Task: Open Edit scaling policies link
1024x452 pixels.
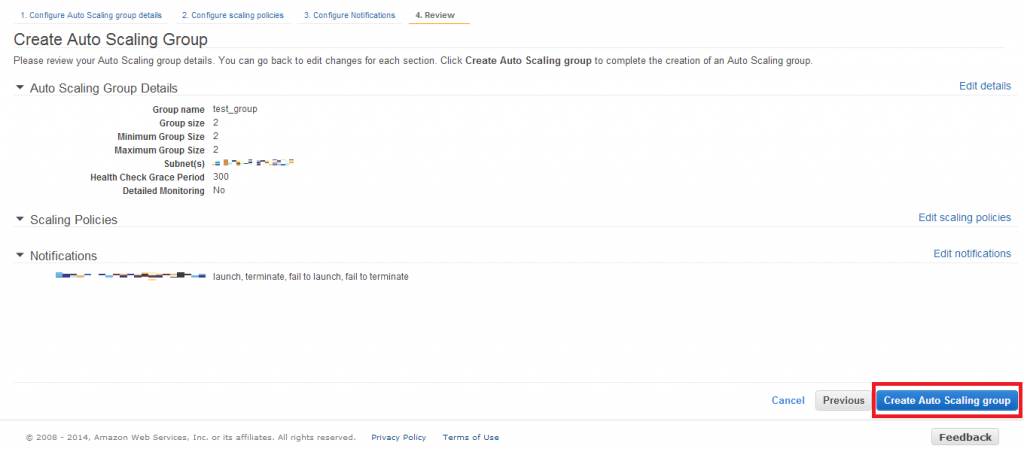Action: click(x=965, y=218)
